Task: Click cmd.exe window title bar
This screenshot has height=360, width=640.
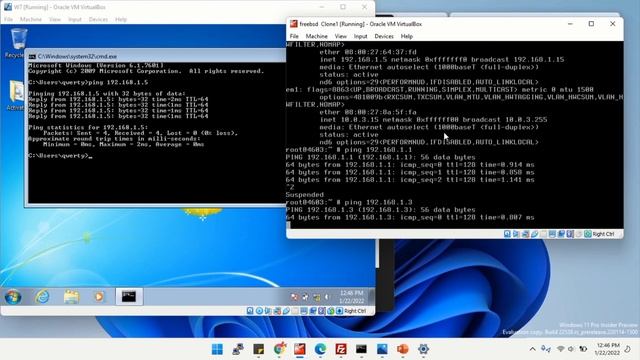Action: [x=155, y=56]
